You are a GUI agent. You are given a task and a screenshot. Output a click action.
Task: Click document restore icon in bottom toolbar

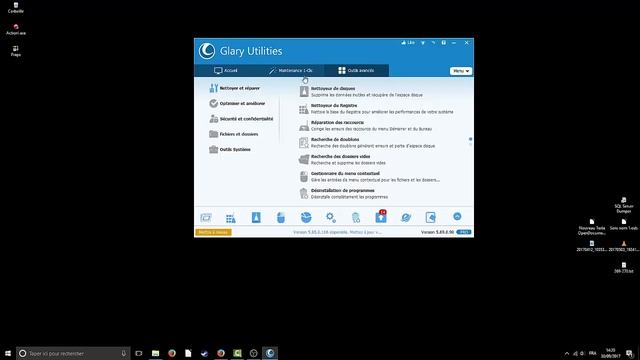coord(431,218)
